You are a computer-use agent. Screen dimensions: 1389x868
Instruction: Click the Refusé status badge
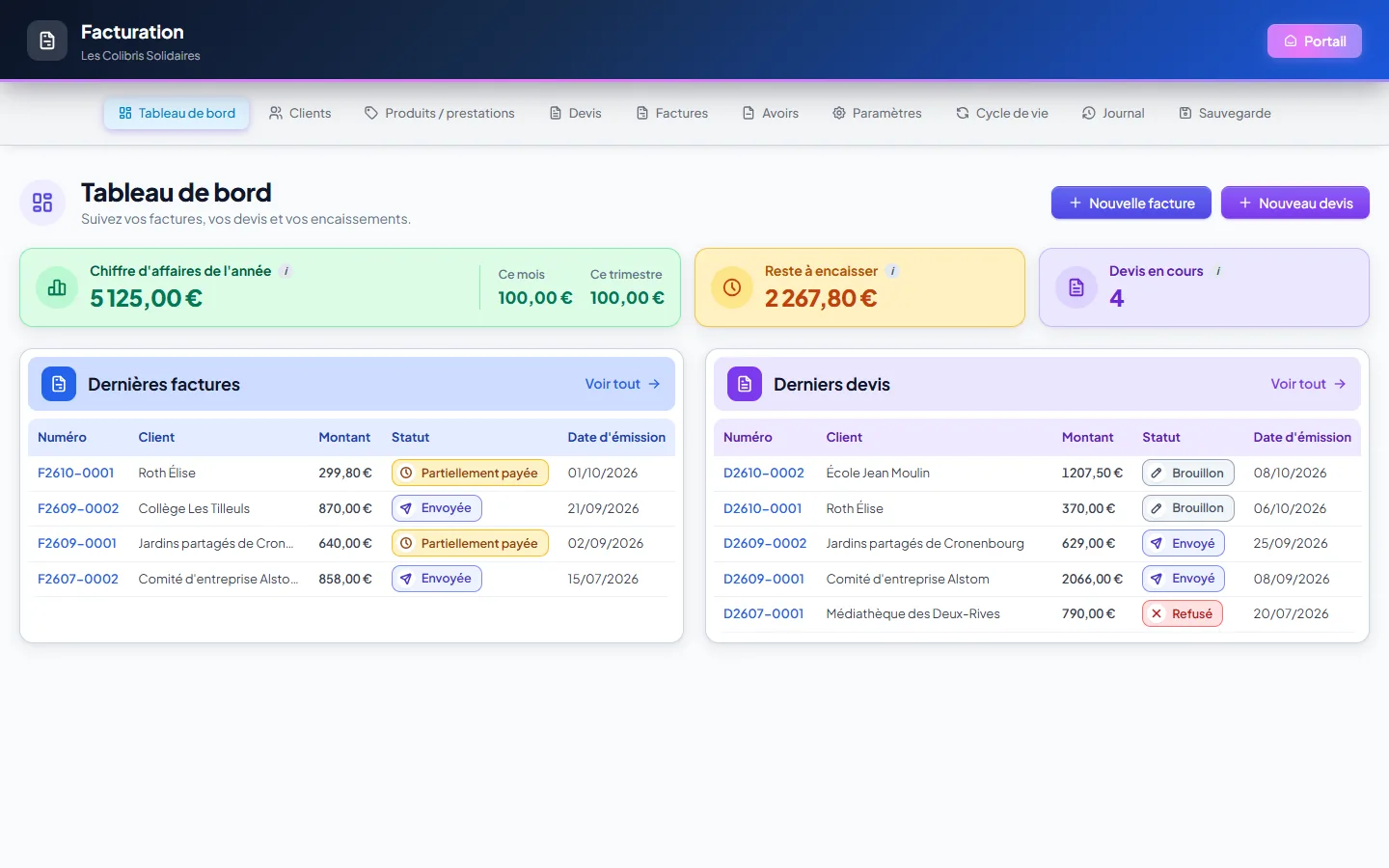point(1183,613)
